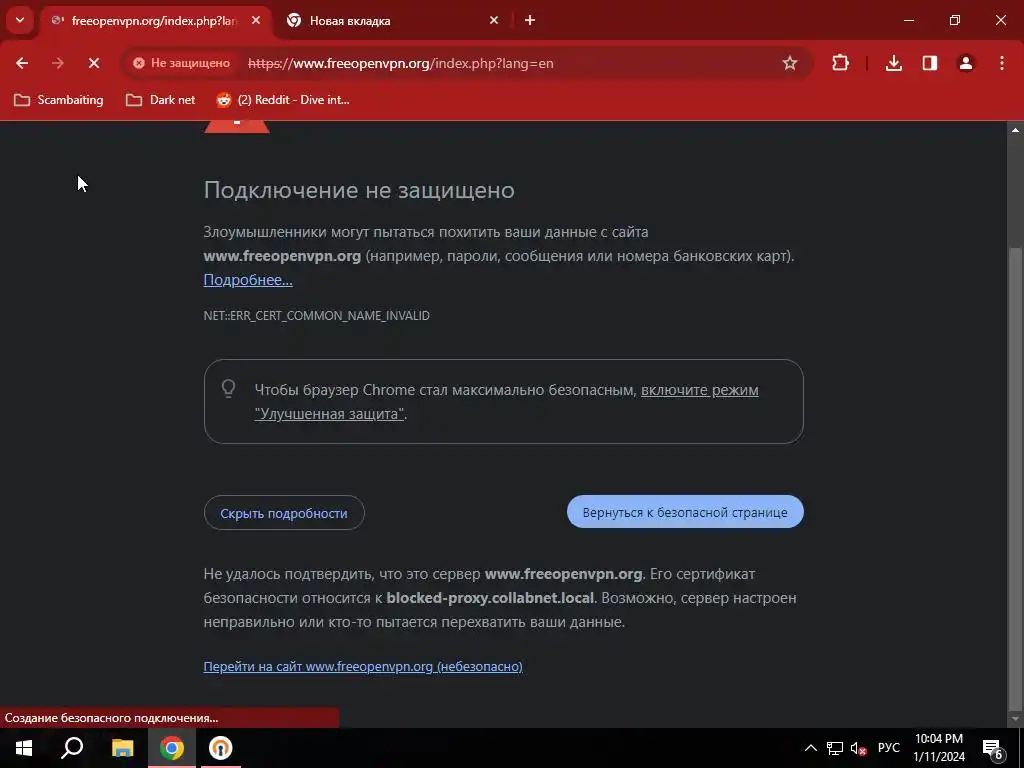Open the Dark net bookmarks folder
Viewport: 1024px width, 768px height.
coord(161,100)
